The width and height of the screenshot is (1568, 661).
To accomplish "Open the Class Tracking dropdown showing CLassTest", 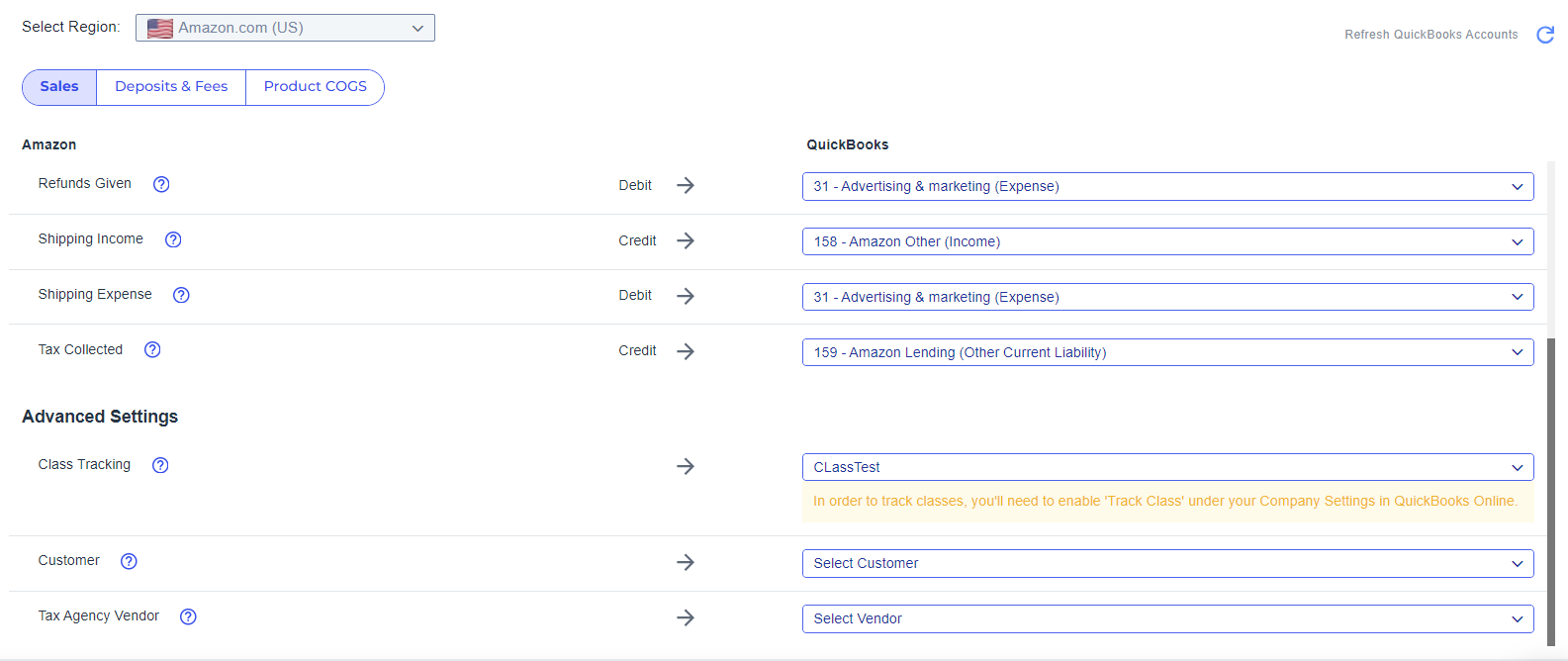I will 1167,467.
